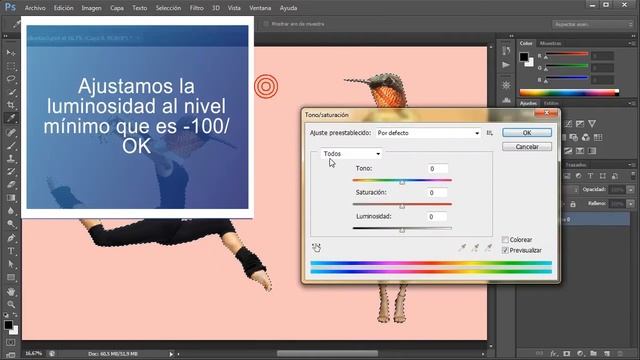Image resolution: width=640 pixels, height=360 pixels.
Task: Switch to the Muestras tab
Action: (x=550, y=43)
